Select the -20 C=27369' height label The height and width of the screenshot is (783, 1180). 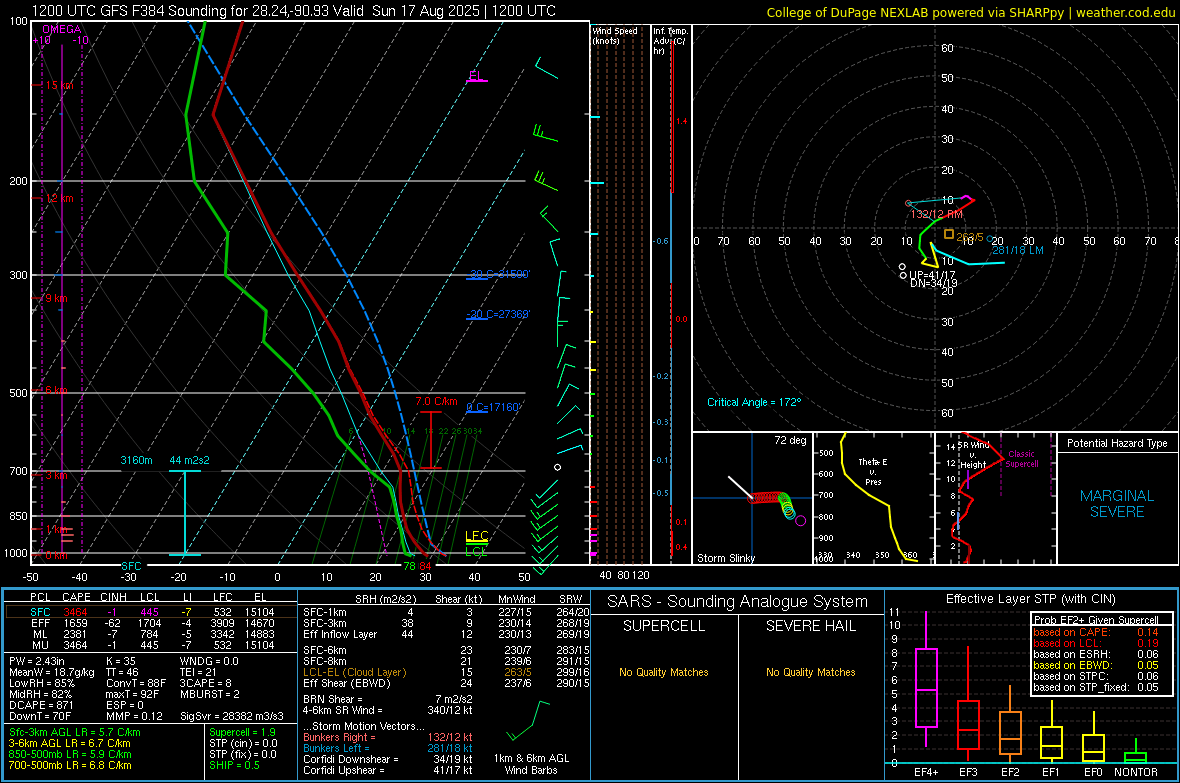click(499, 314)
